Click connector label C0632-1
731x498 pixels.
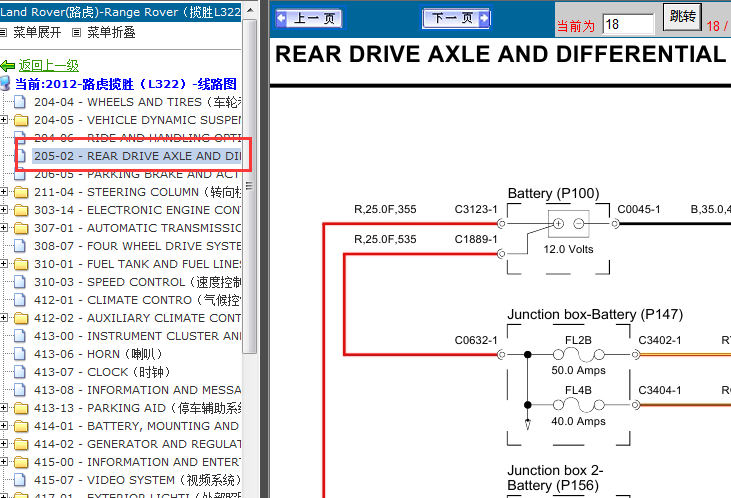[x=476, y=340]
